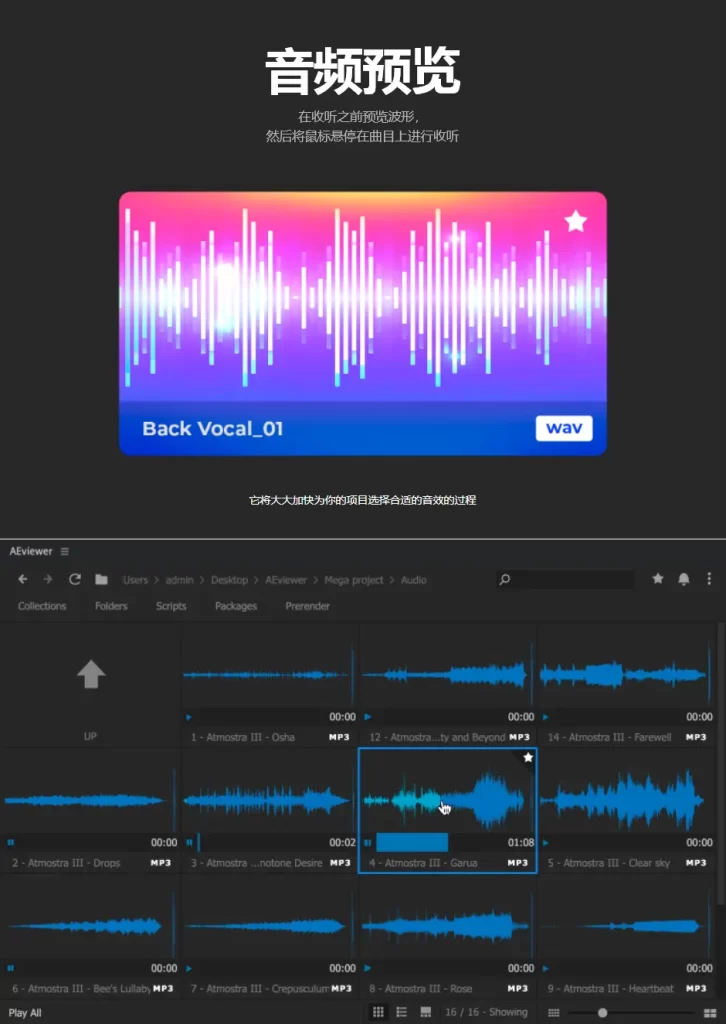This screenshot has height=1024, width=726.
Task: Select the Rose waveform thumbnail
Action: tap(447, 925)
